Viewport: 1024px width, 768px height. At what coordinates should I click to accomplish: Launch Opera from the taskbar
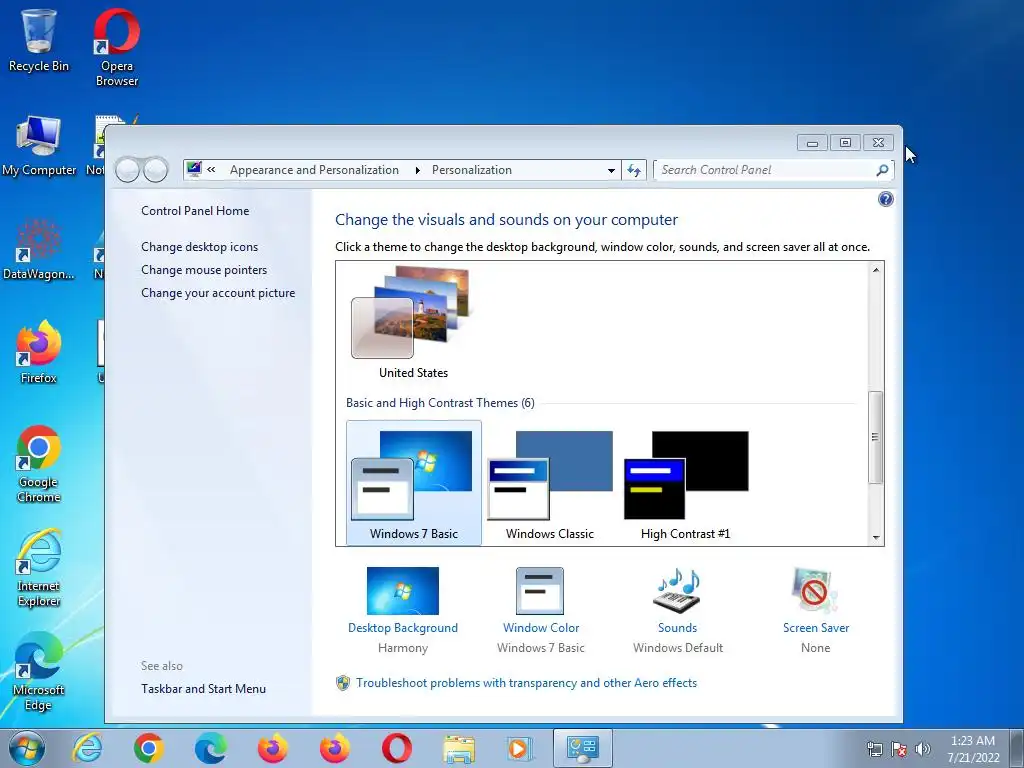[396, 748]
